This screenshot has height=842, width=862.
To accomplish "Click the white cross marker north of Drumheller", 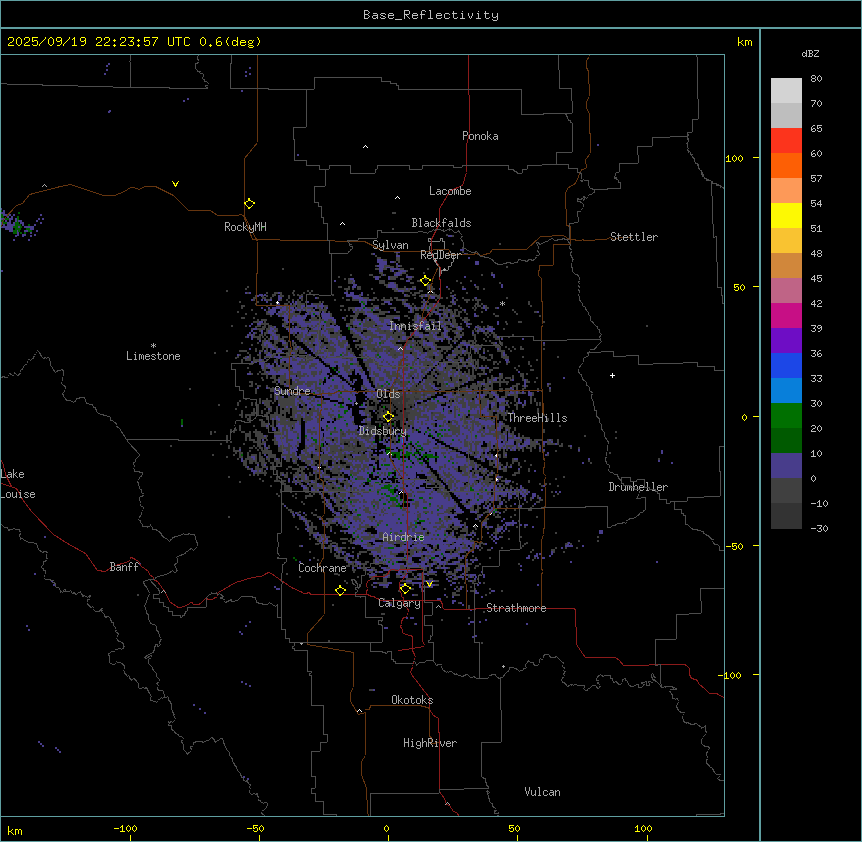I will (613, 375).
